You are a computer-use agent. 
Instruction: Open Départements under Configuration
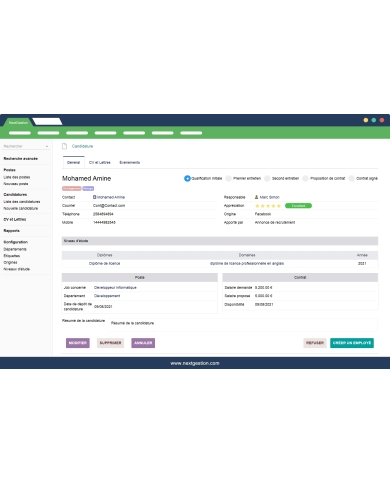point(15,249)
